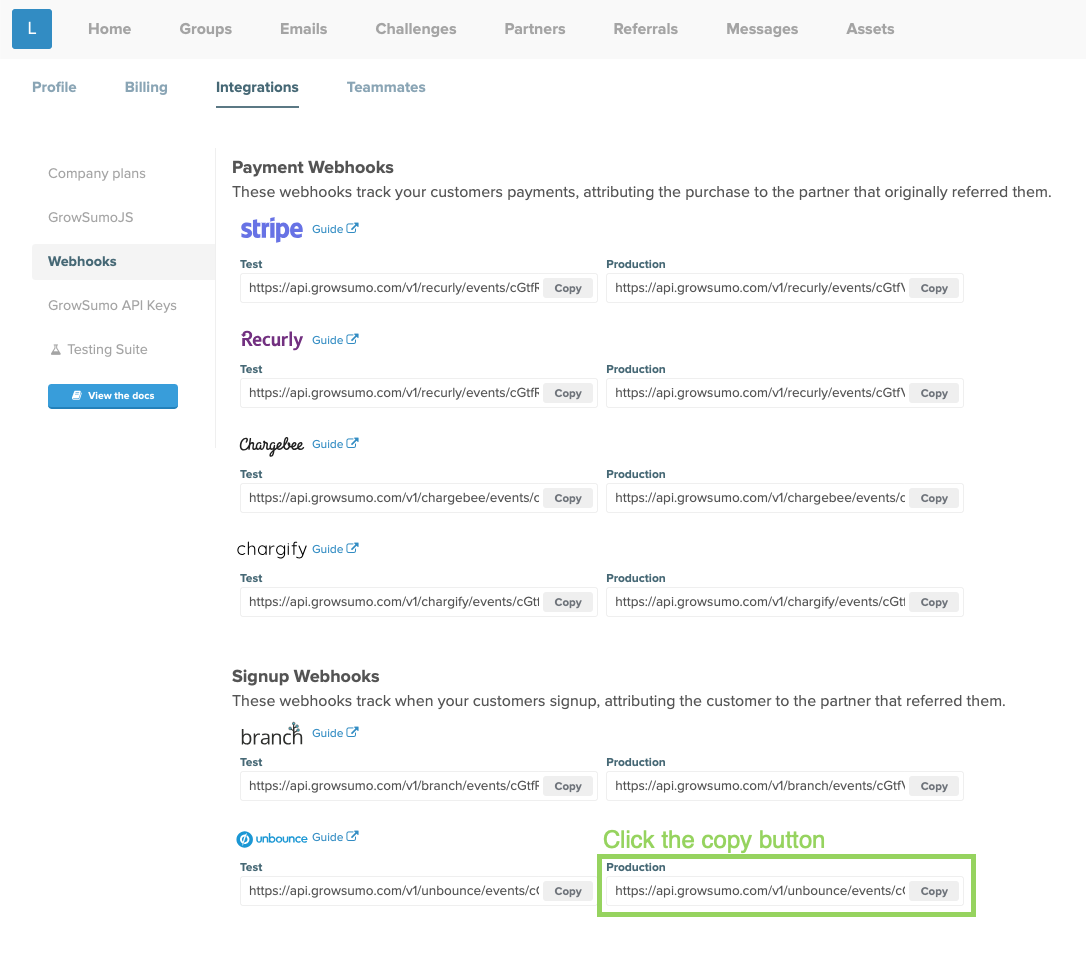
Task: Open the Stripe logo
Action: tap(272, 229)
